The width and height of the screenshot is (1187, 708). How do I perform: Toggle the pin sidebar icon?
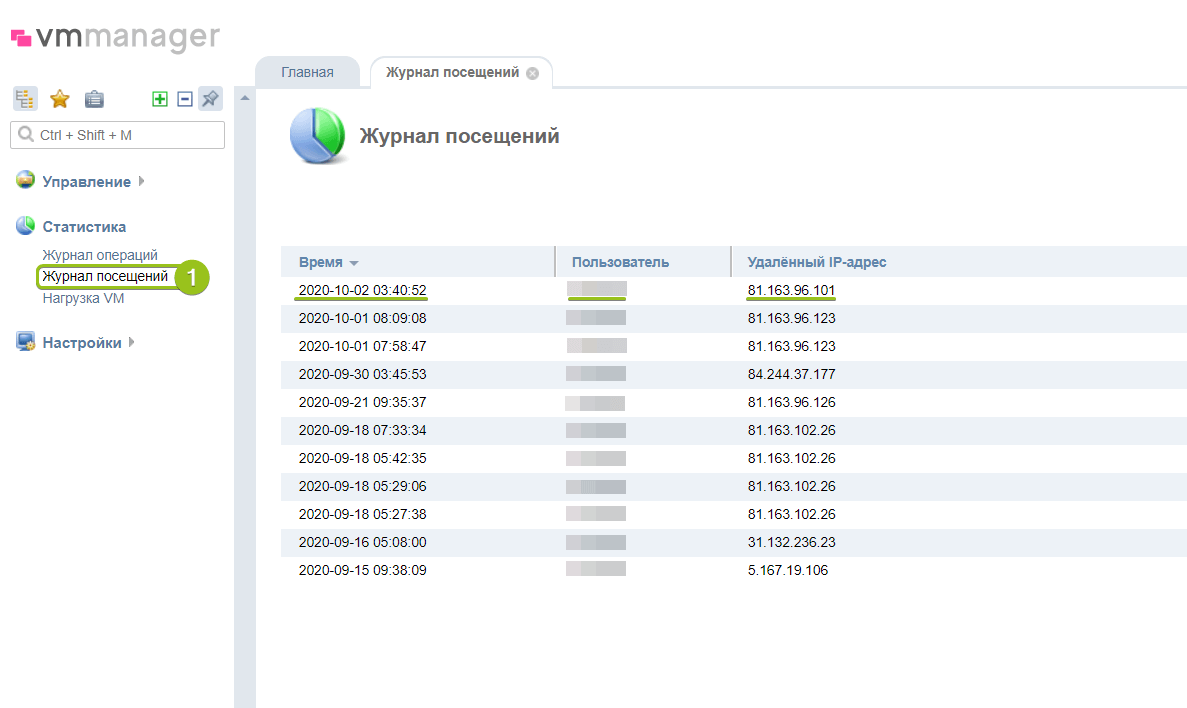(210, 98)
